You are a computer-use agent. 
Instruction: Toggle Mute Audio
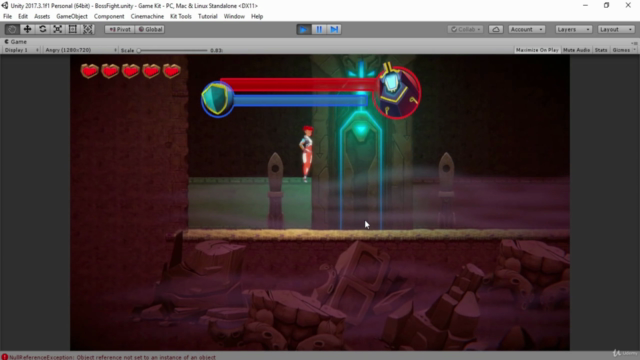(576, 50)
